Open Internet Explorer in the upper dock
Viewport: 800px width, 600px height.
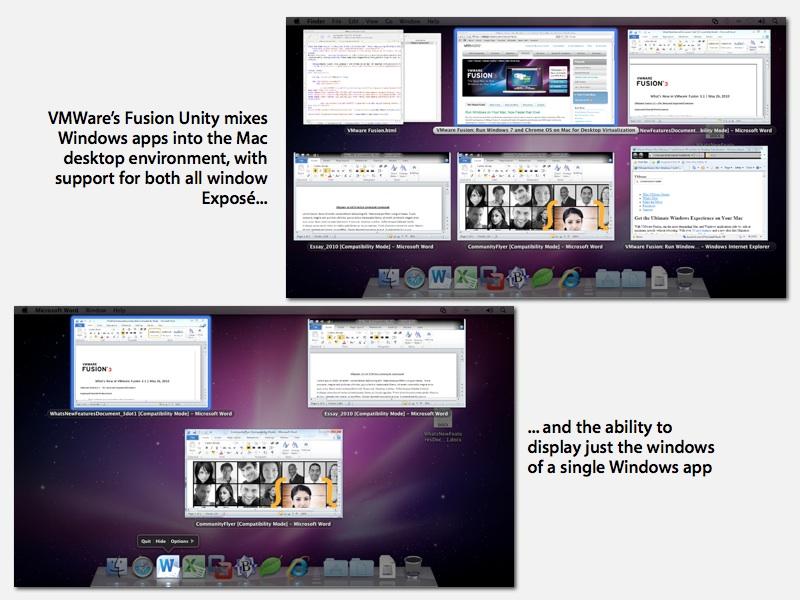570,279
